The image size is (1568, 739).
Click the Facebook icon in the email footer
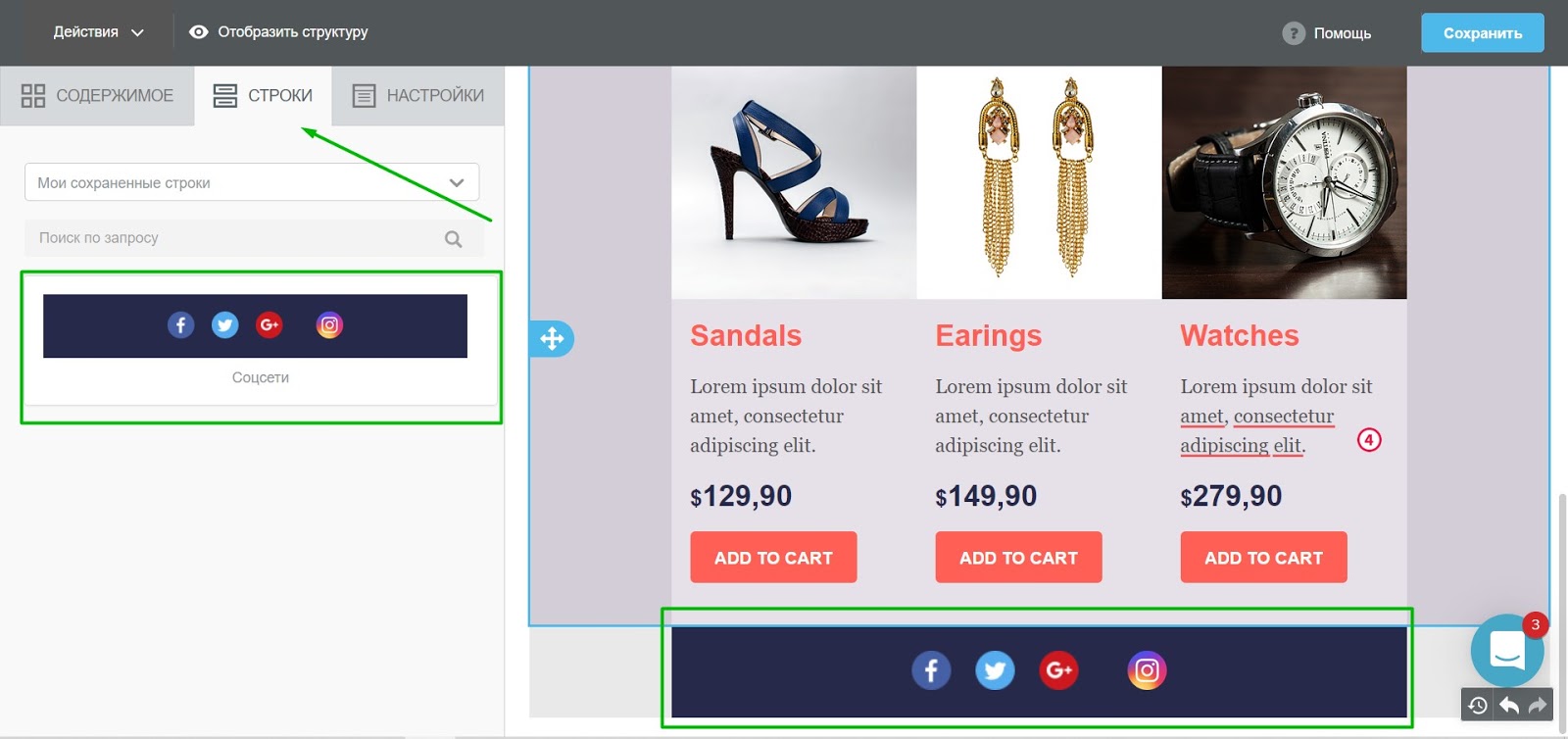[931, 670]
